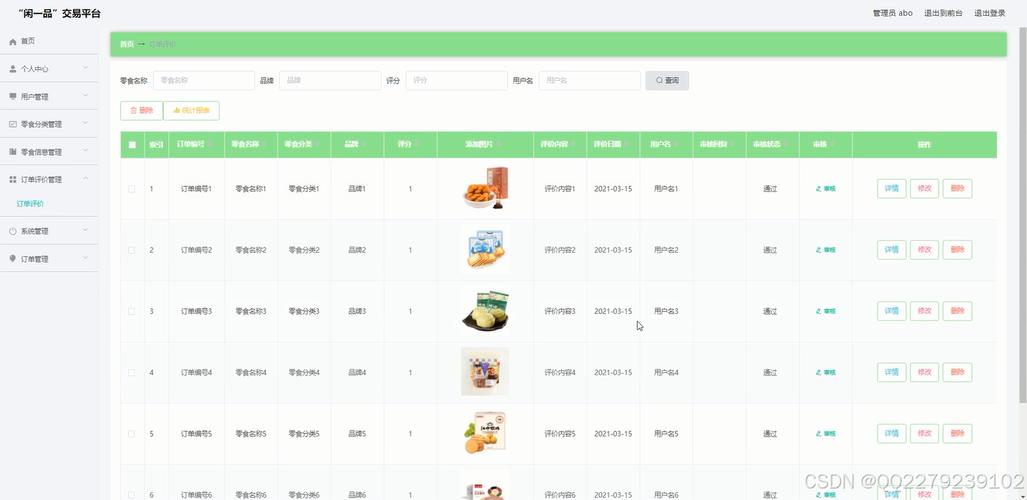1027x500 pixels.
Task: Open the snack image thumbnail in row 2
Action: [x=485, y=250]
